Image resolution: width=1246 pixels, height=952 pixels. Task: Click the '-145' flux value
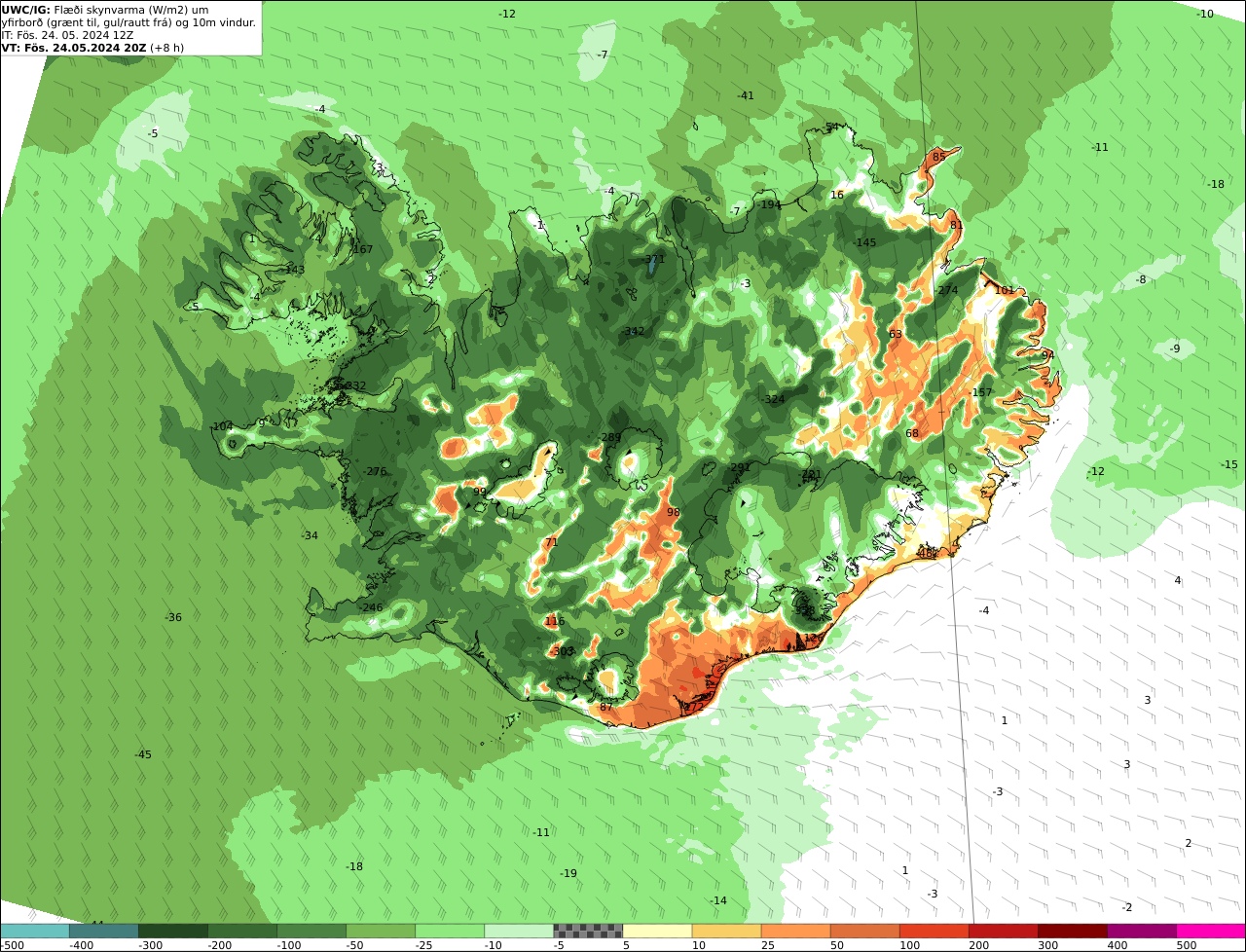pos(864,242)
